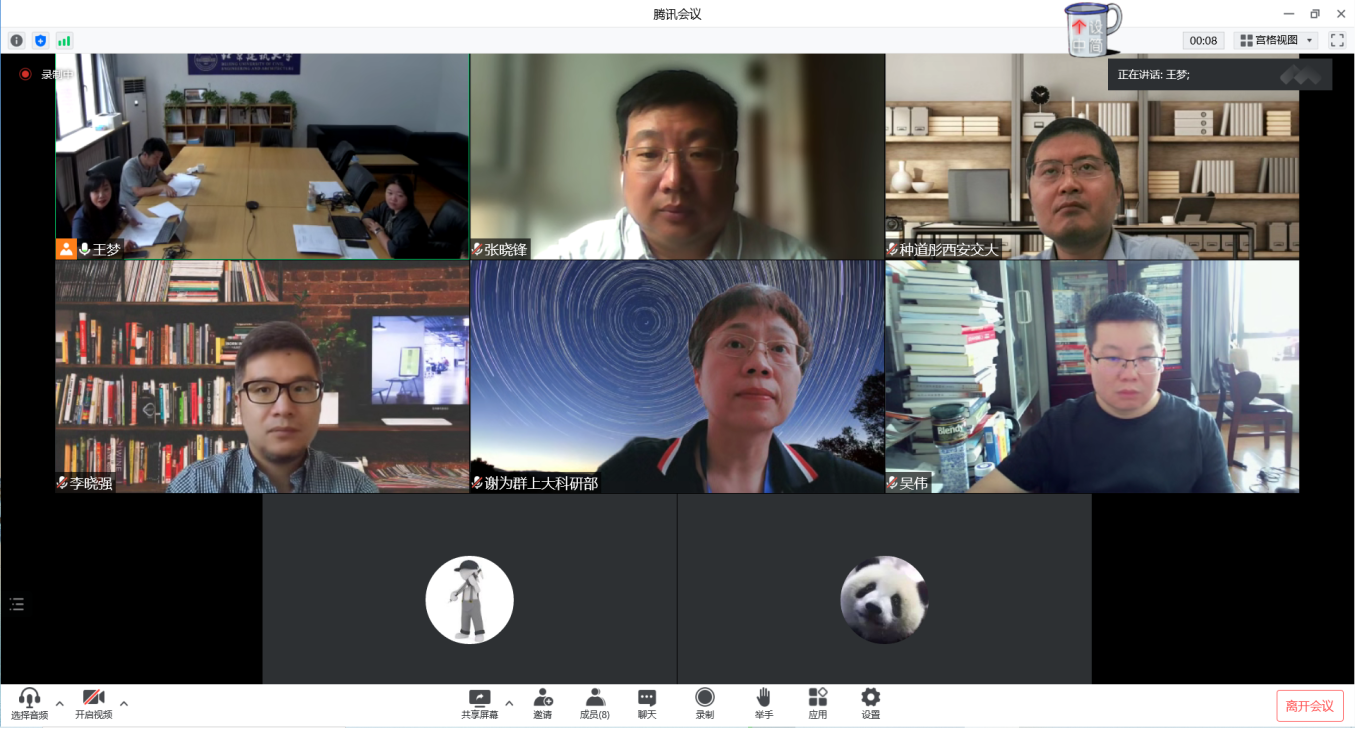Click the 选择音频 headphone button
The image size is (1355, 729).
[x=29, y=703]
